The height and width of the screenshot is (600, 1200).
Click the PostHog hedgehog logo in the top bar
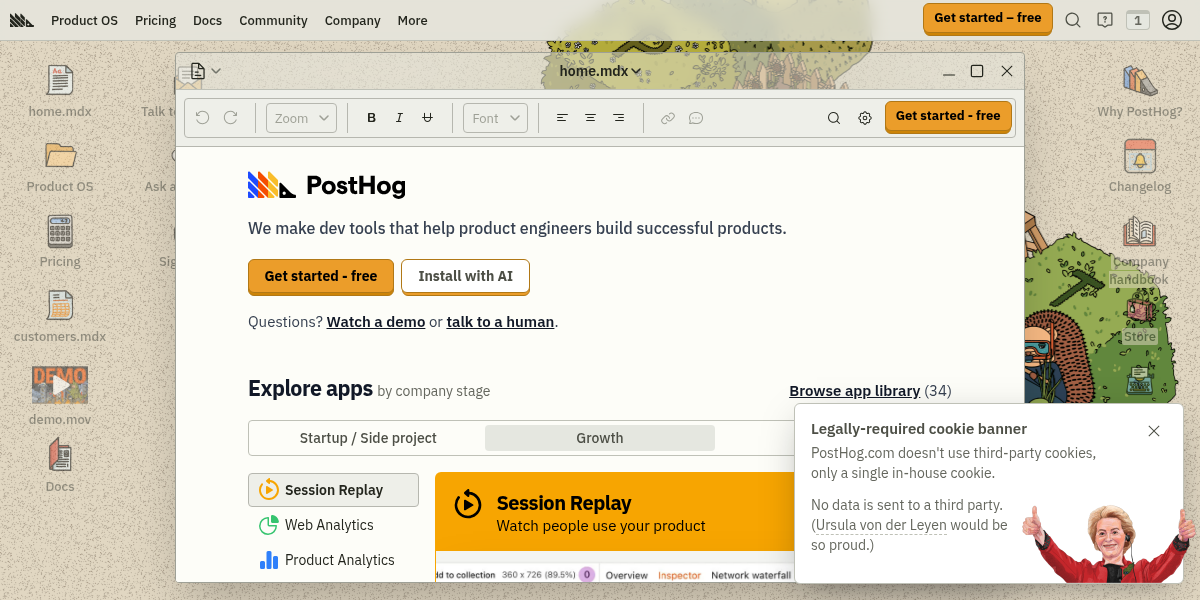tap(21, 19)
